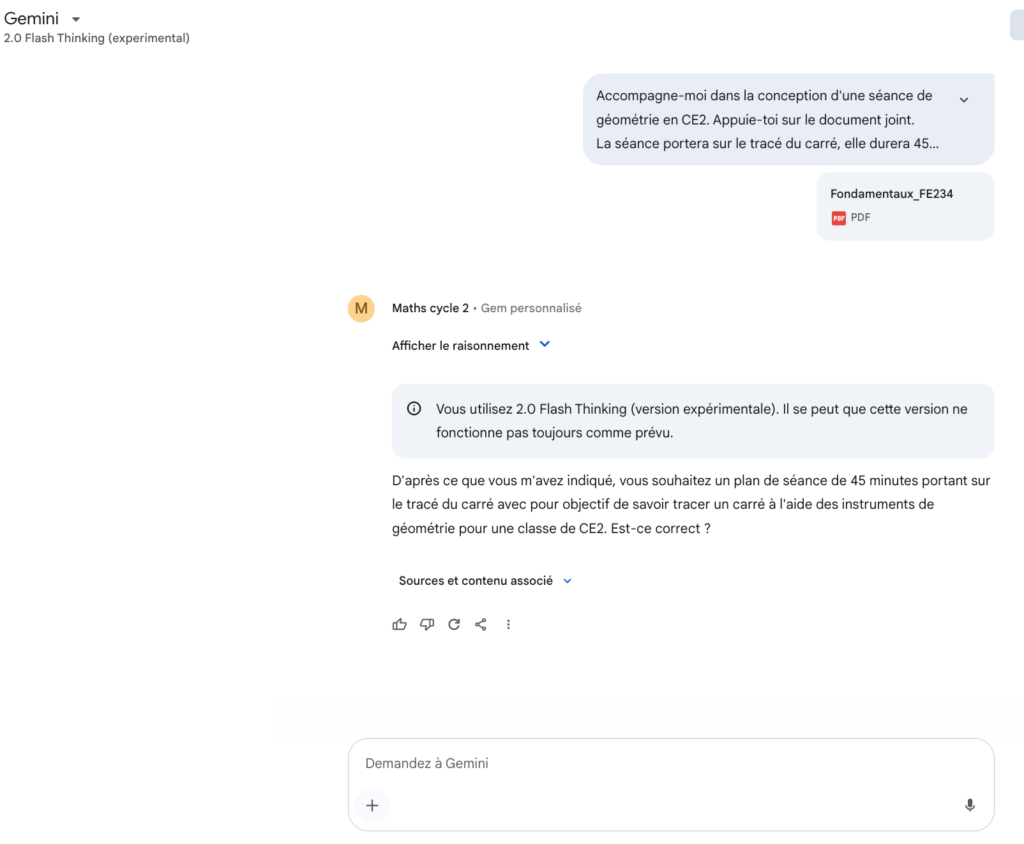
Task: Expand Afficher le raisonnement
Action: pyautogui.click(x=471, y=345)
